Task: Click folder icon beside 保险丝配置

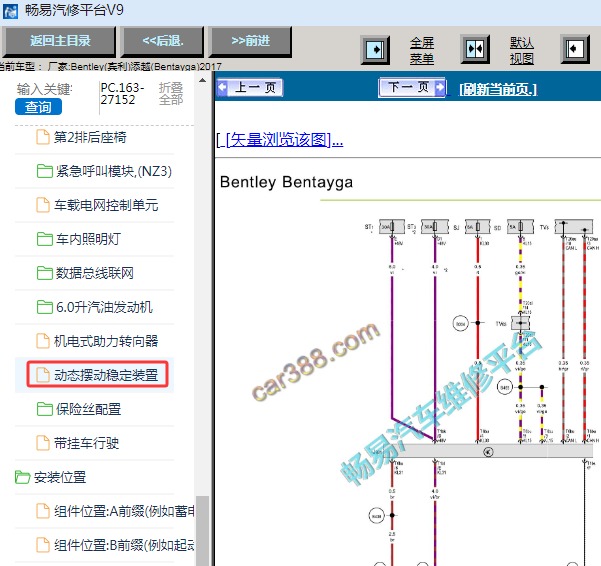Action: (44, 409)
